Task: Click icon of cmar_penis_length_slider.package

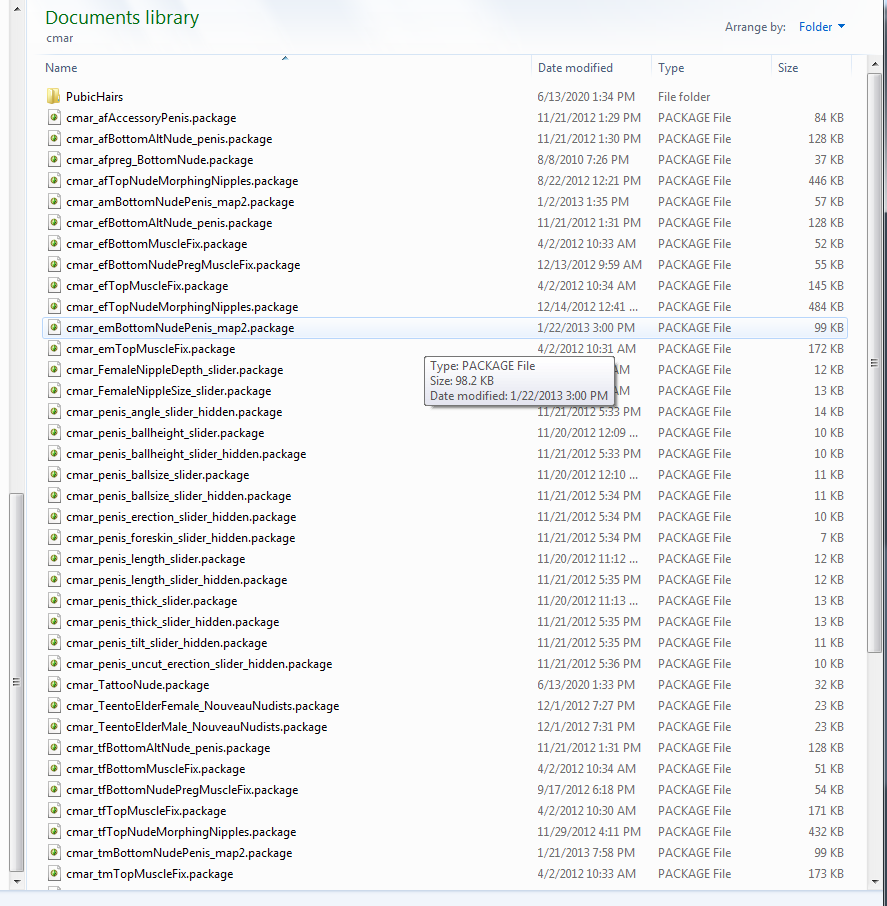Action: pos(54,559)
